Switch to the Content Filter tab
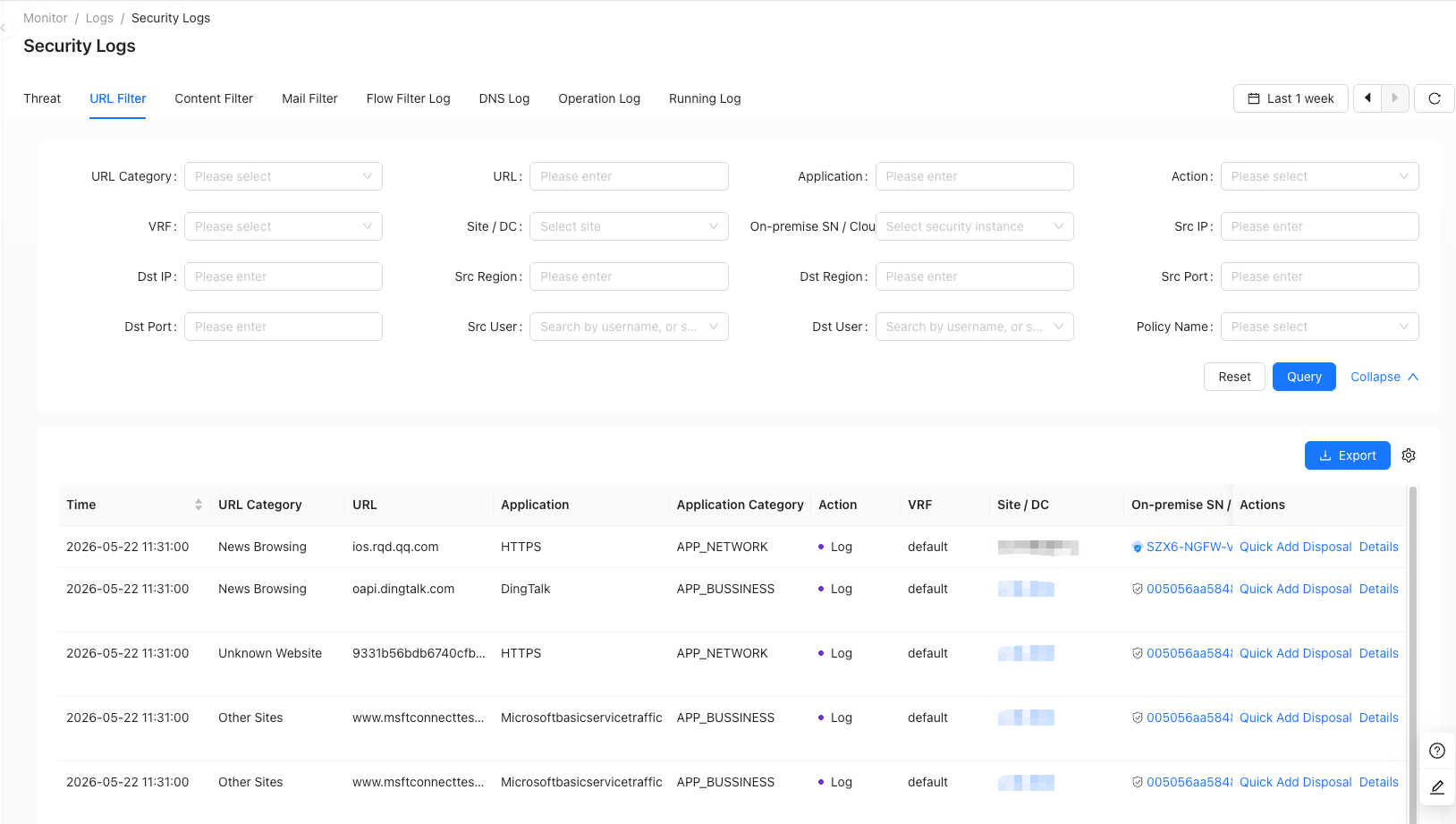The image size is (1456, 824). click(214, 98)
